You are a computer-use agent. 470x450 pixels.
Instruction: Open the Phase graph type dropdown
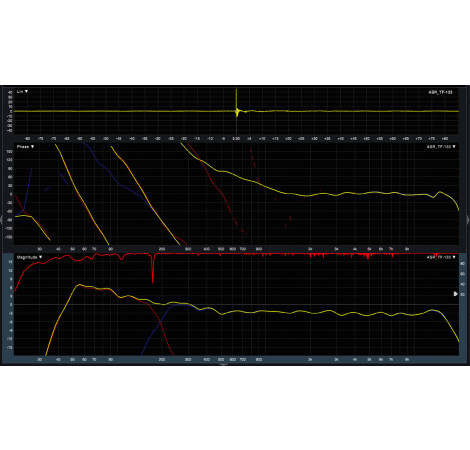tap(25, 147)
